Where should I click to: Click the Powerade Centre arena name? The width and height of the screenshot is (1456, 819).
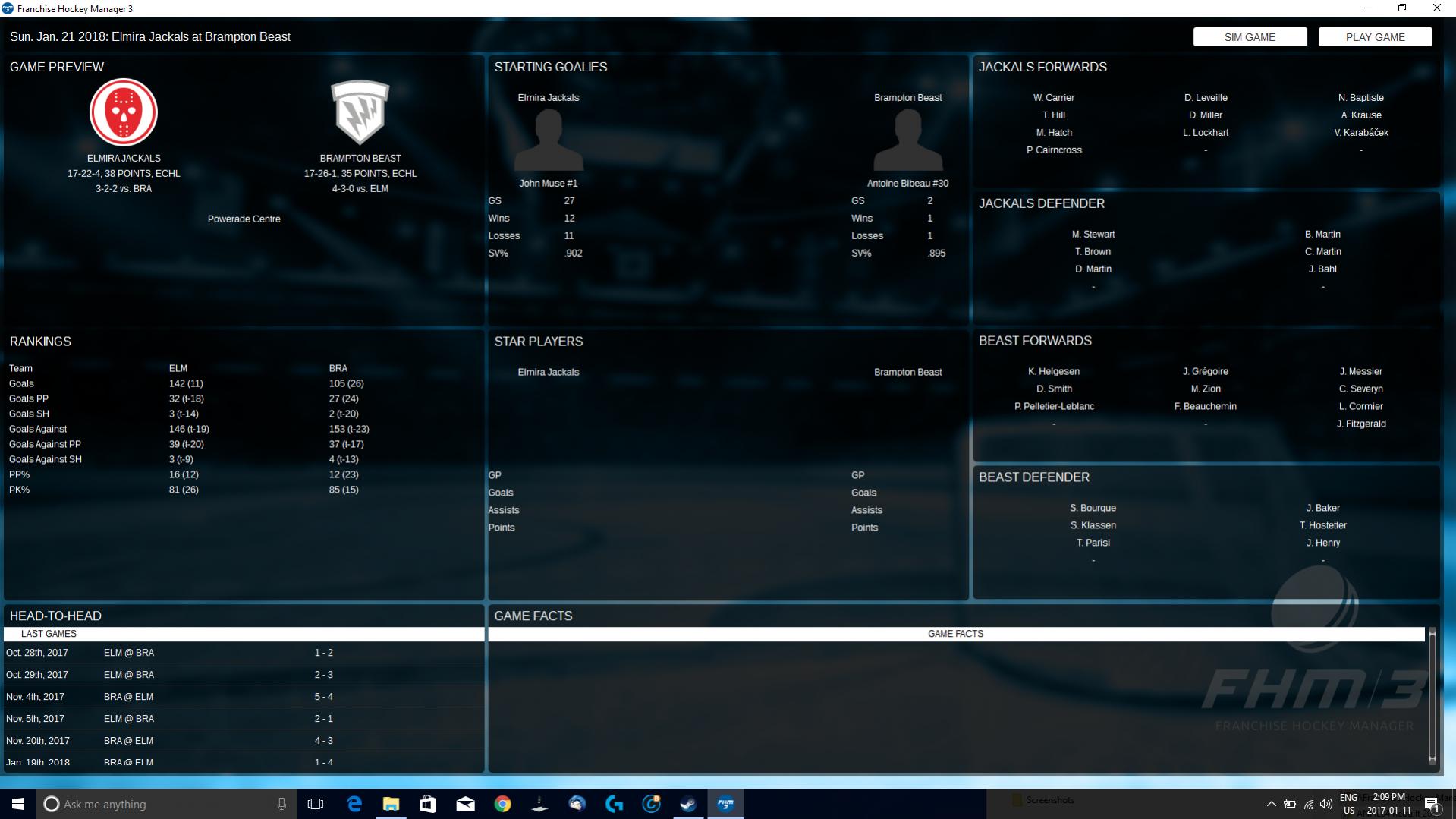click(244, 219)
